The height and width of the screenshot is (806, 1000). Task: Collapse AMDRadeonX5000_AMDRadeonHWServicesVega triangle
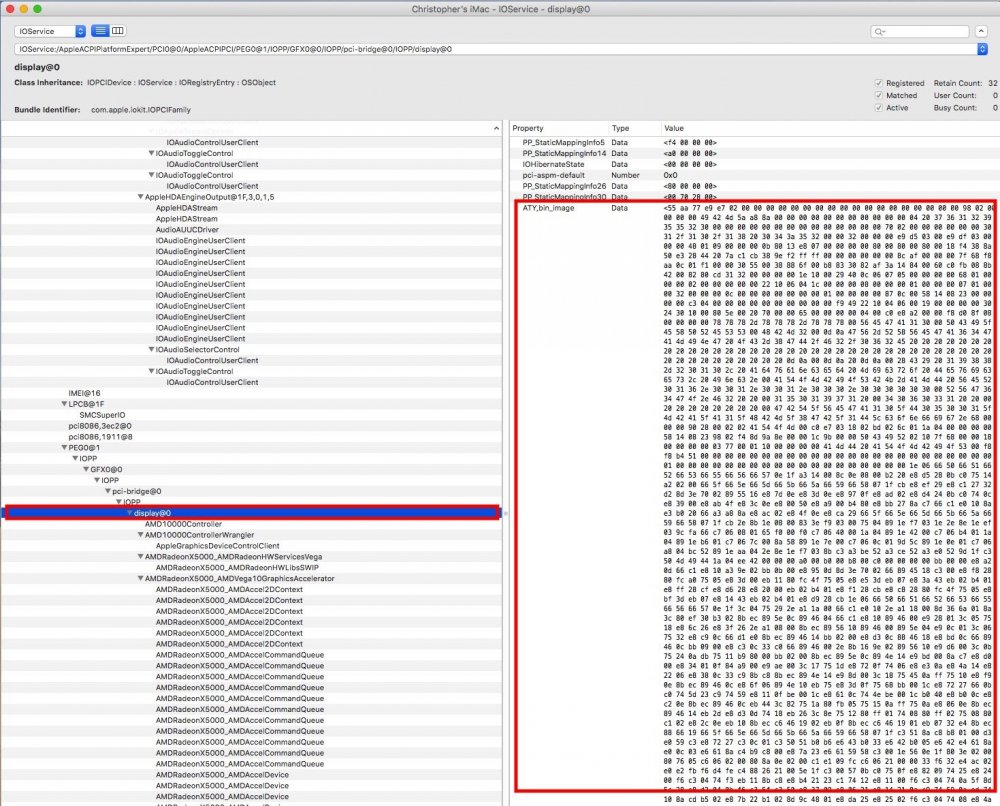140,557
